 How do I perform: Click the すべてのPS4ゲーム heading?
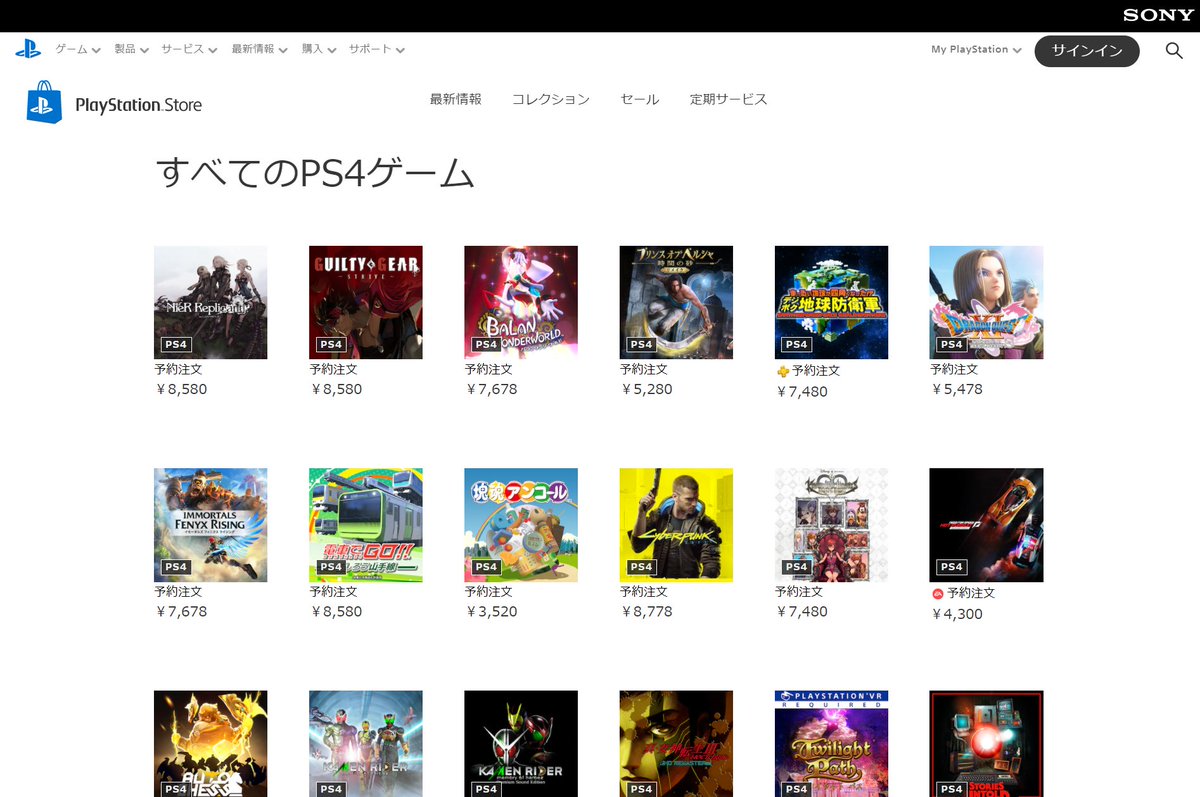tap(316, 174)
